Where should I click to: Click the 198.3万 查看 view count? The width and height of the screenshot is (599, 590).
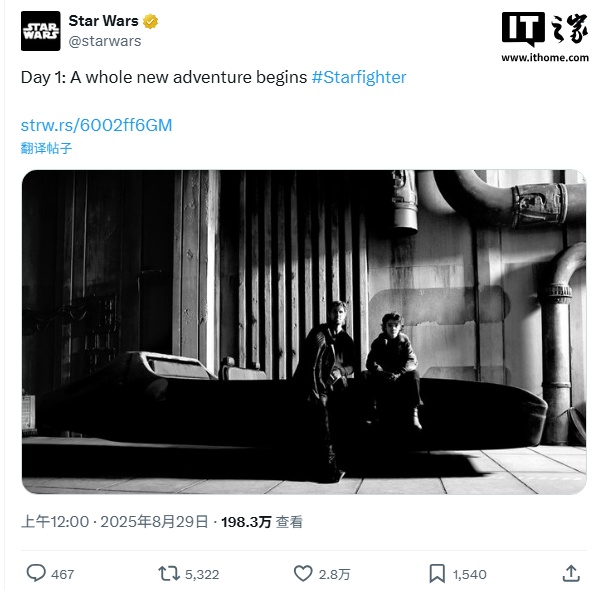click(x=262, y=522)
